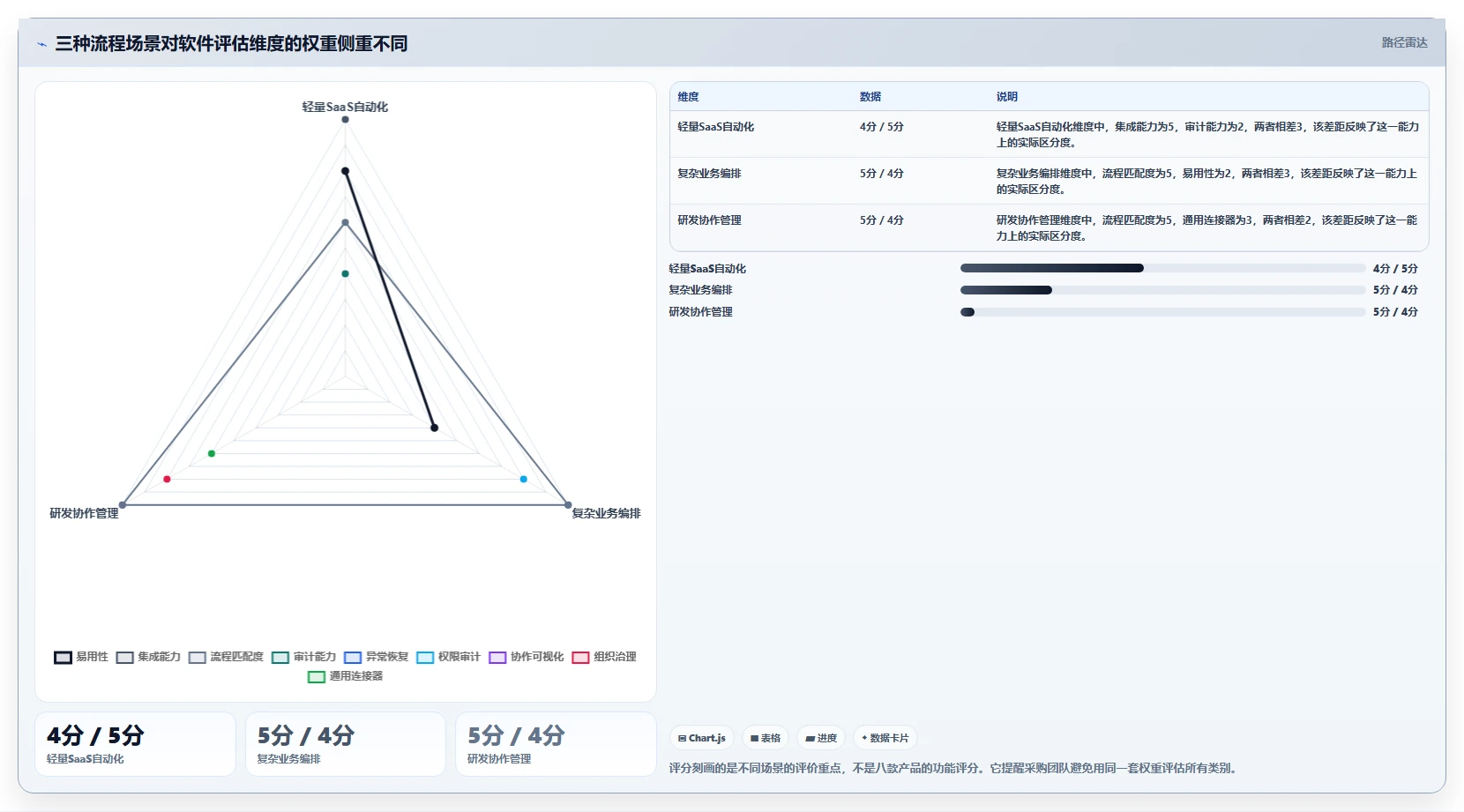The height and width of the screenshot is (812, 1464).
Task: Toggle the 通用连接器 legend series
Action: 346,676
